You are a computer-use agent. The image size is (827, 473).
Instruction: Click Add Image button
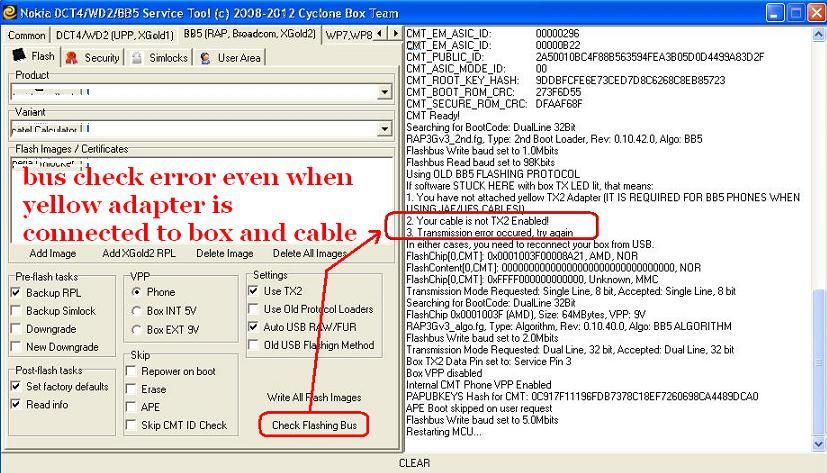pyautogui.click(x=53, y=253)
